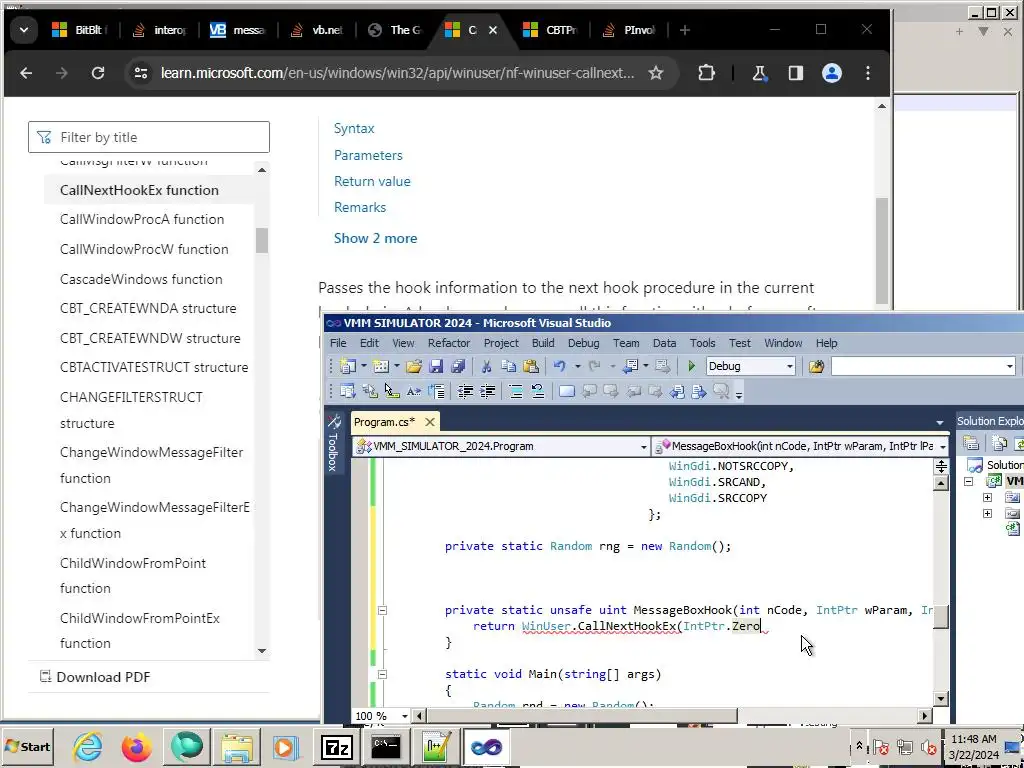1024x768 pixels.
Task: Jump to the Return value link
Action: click(372, 182)
